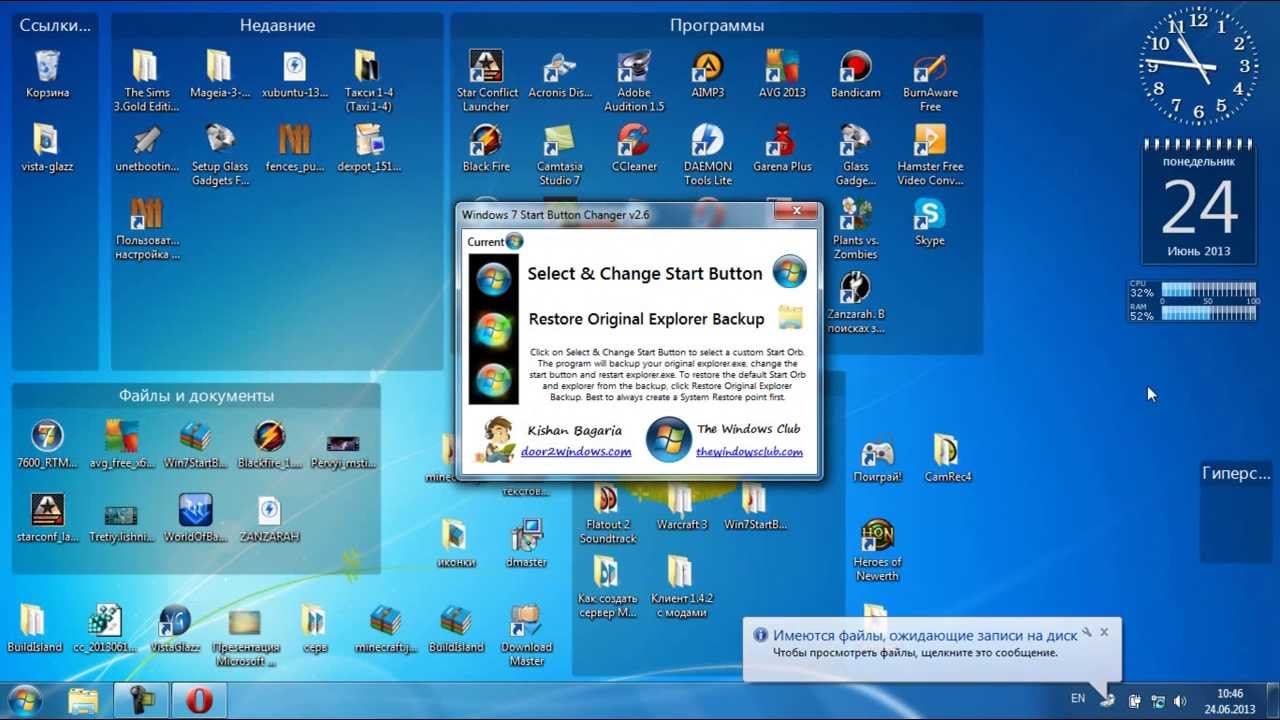Open the thewindowsclub.com link
Image resolution: width=1280 pixels, height=720 pixels.
(x=749, y=451)
